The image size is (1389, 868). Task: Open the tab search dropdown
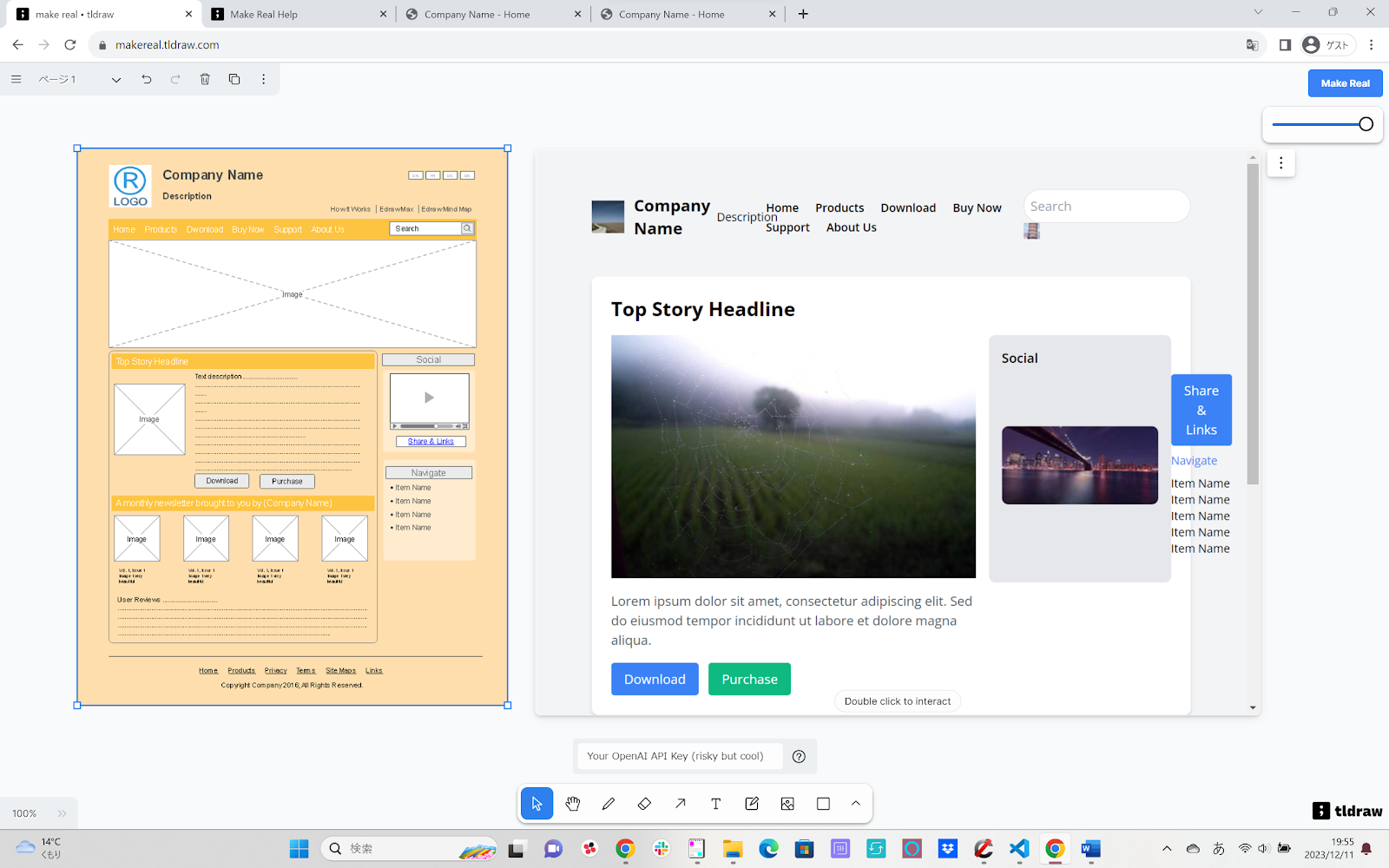point(1258,12)
